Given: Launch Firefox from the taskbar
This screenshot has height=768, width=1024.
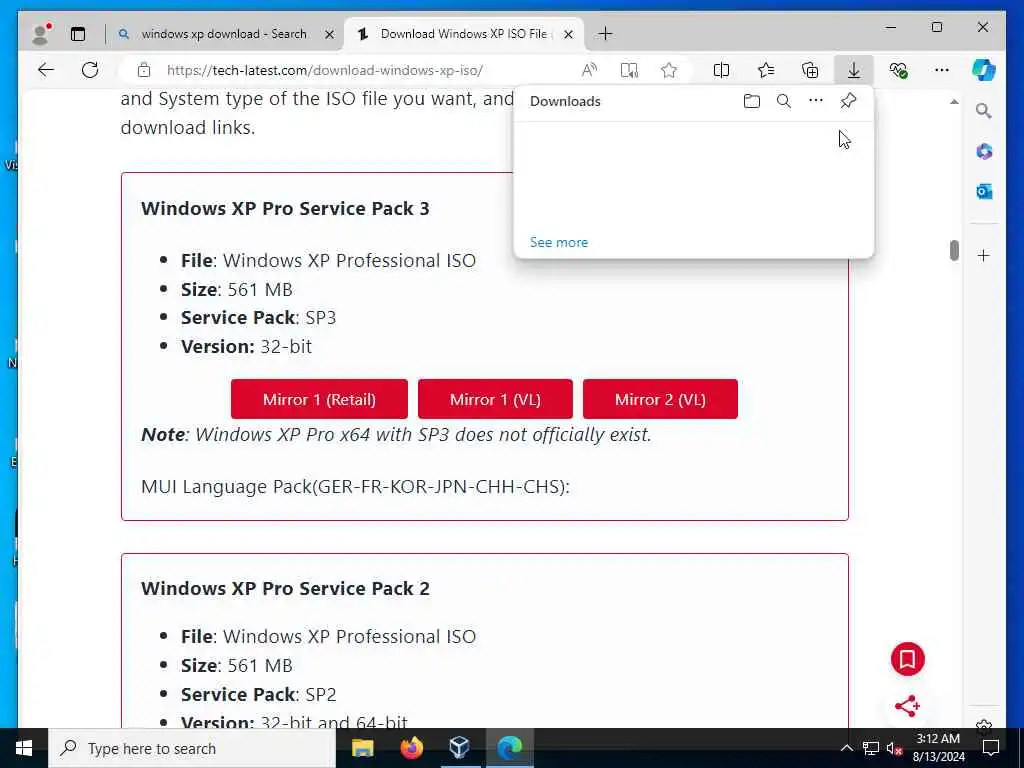Looking at the screenshot, I should point(411,748).
